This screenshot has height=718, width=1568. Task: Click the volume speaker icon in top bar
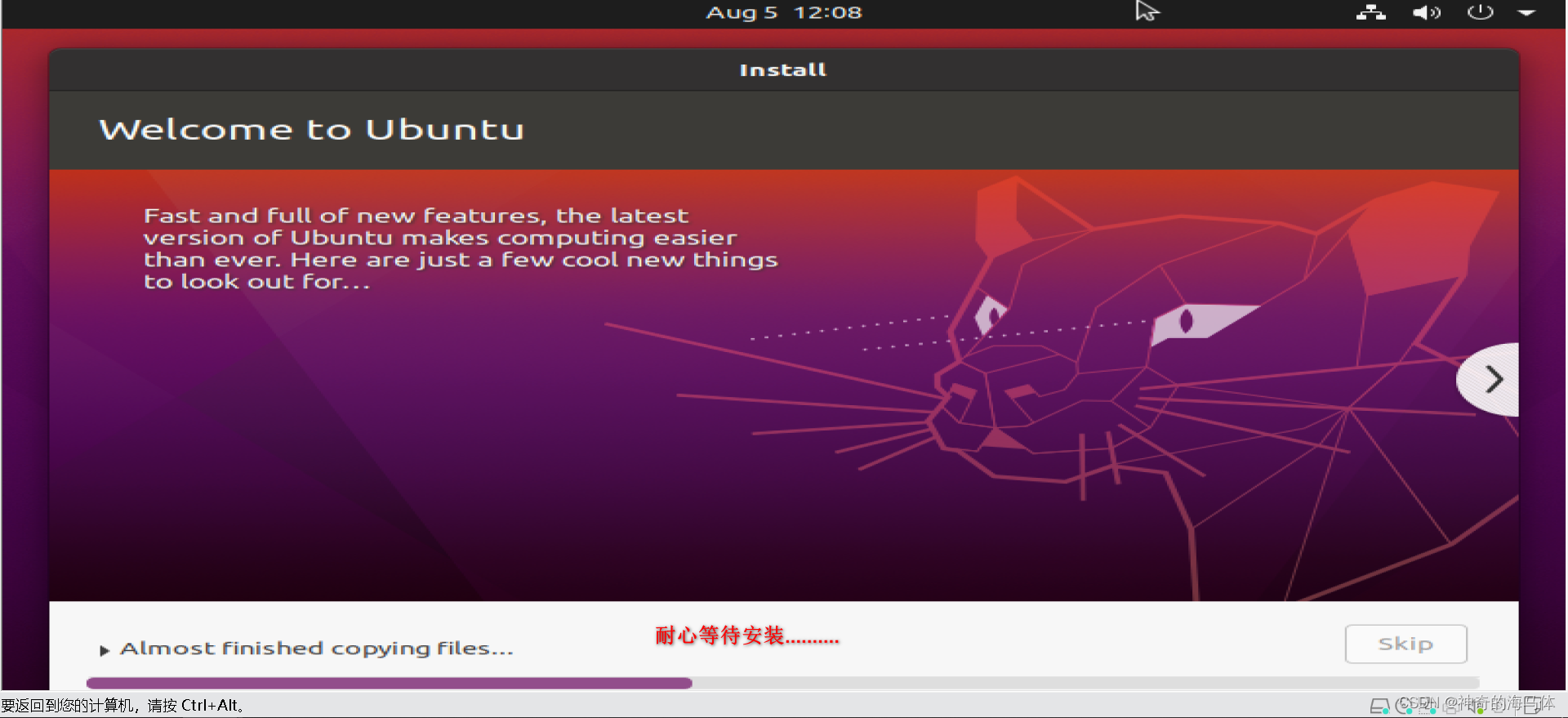click(1427, 12)
